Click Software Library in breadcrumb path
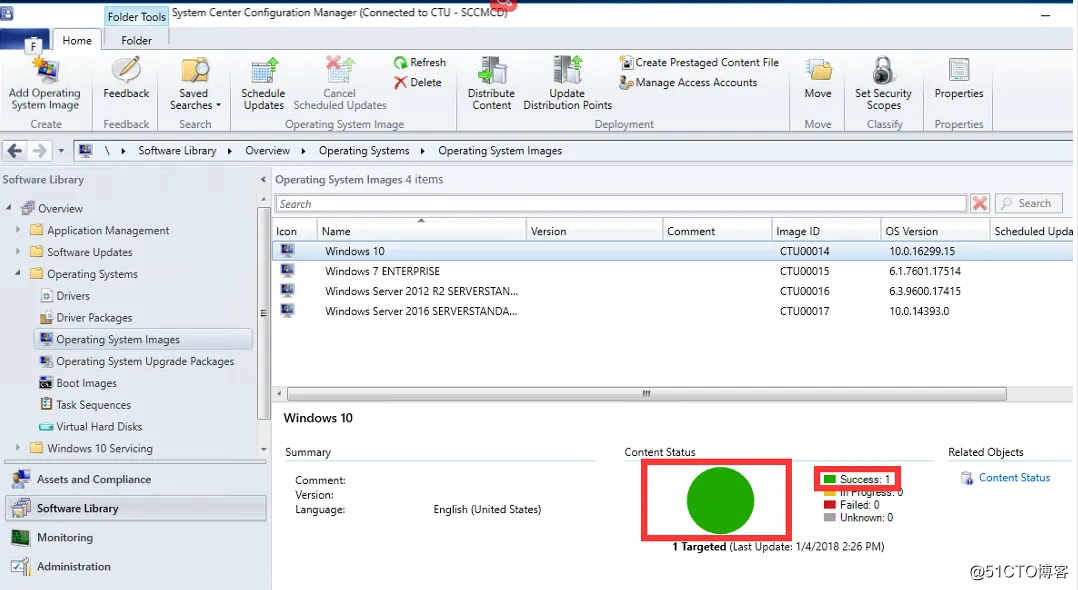Viewport: 1078px width, 590px height. pos(177,151)
